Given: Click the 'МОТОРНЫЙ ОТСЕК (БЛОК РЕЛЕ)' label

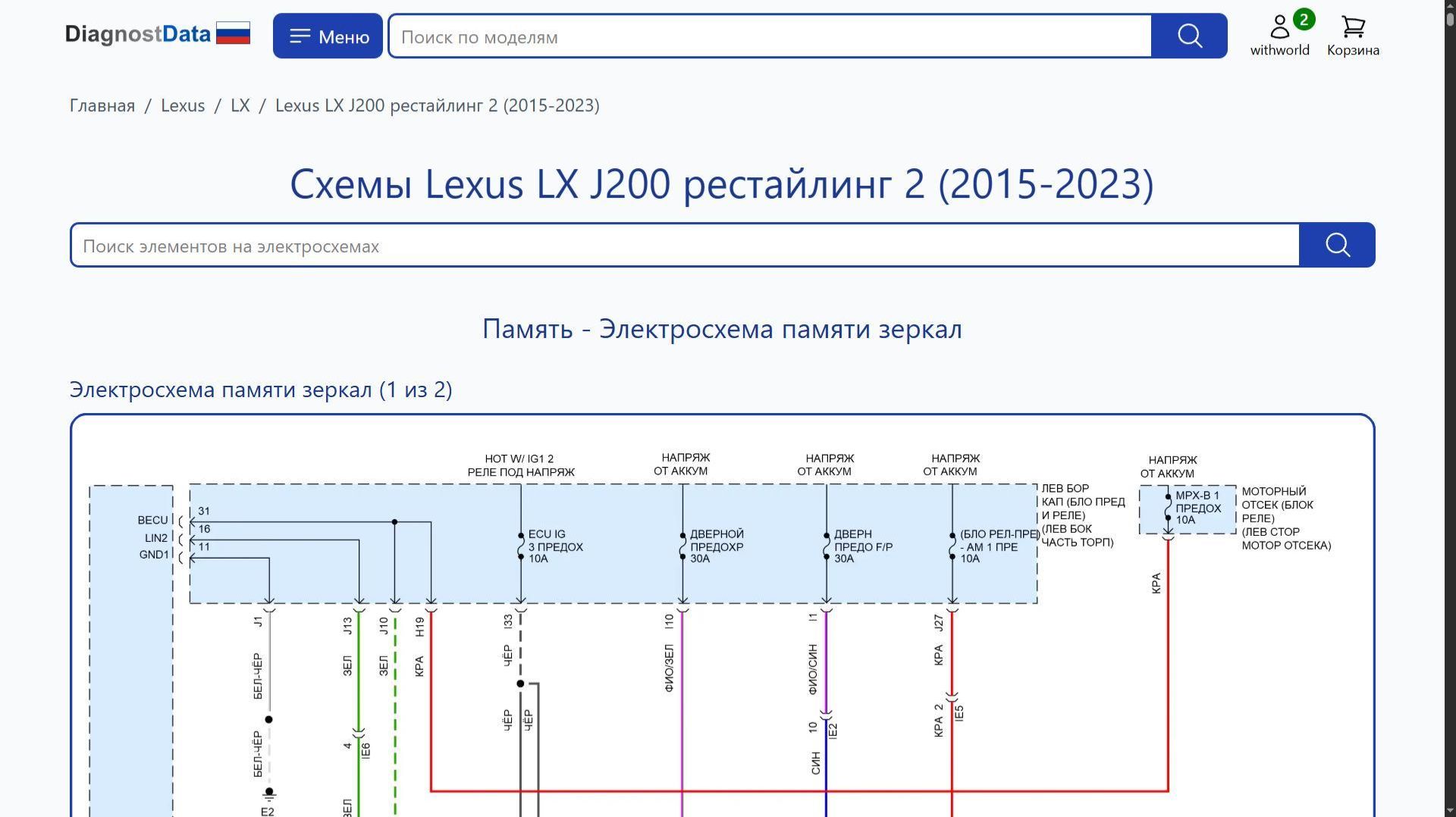Looking at the screenshot, I should point(1286,518).
